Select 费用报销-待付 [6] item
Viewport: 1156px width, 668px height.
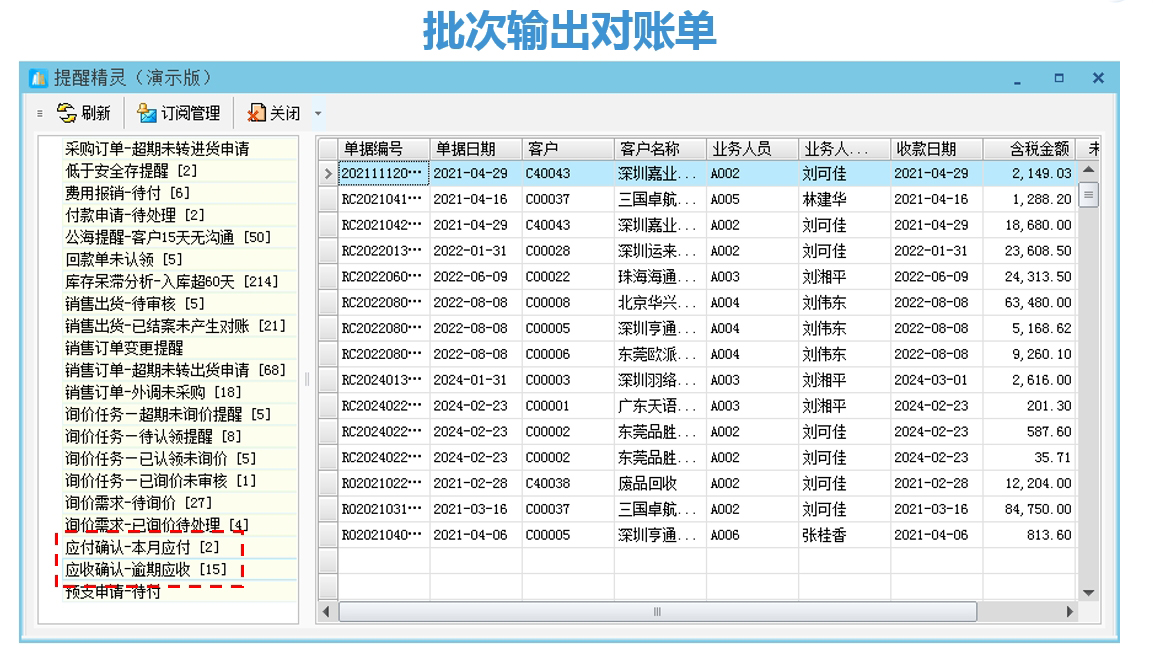(x=127, y=193)
